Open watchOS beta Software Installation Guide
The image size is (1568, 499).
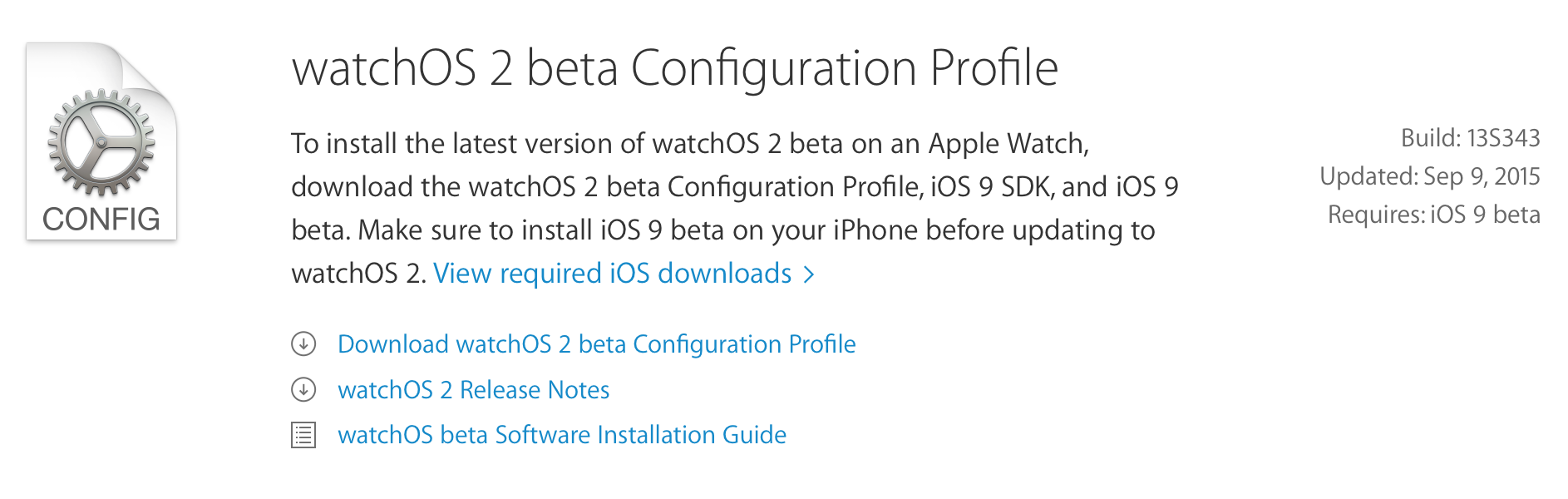(x=561, y=433)
